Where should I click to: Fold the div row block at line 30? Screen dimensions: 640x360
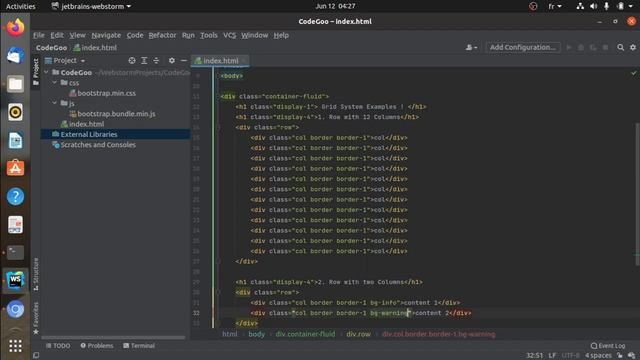click(218, 292)
